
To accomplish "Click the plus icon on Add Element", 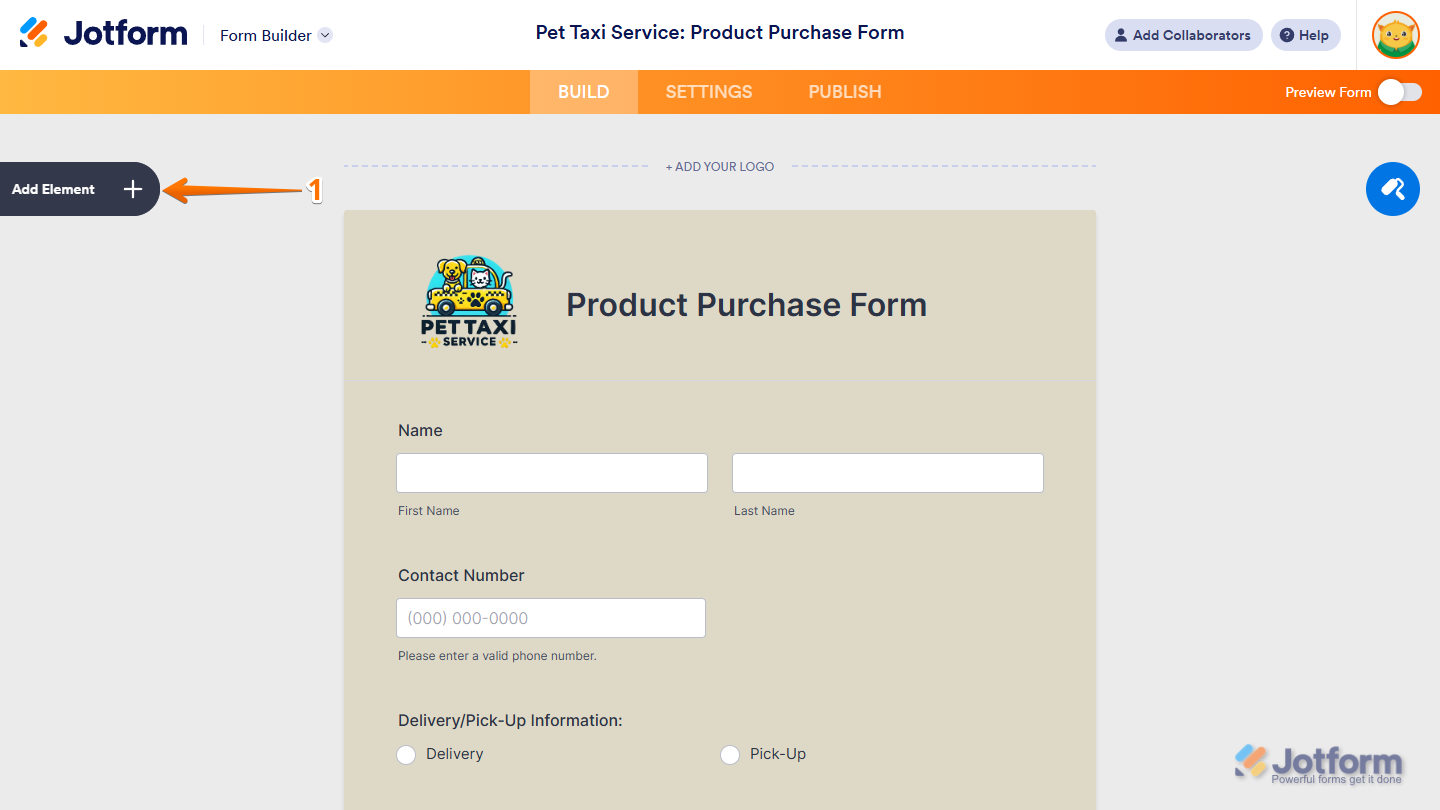I will click(133, 189).
